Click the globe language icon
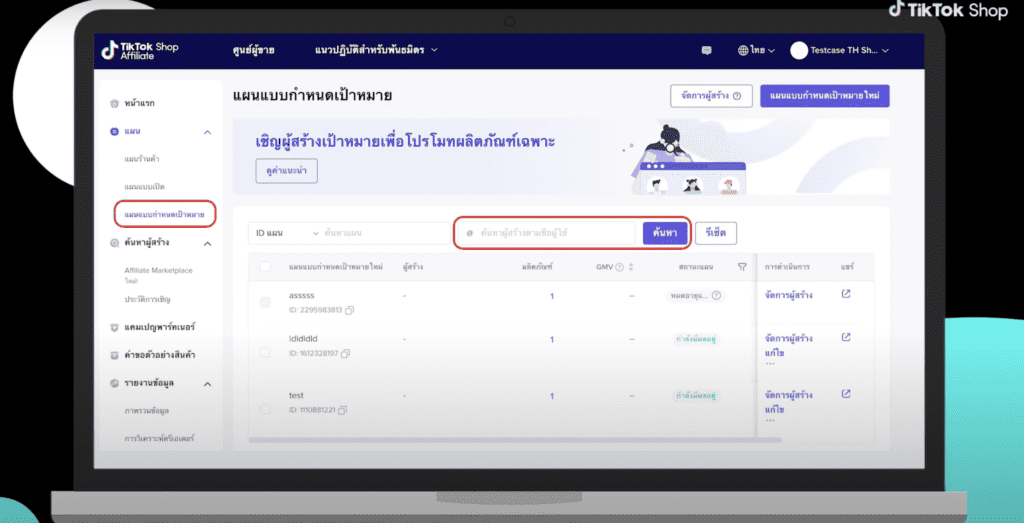The height and width of the screenshot is (523, 1024). point(743,50)
